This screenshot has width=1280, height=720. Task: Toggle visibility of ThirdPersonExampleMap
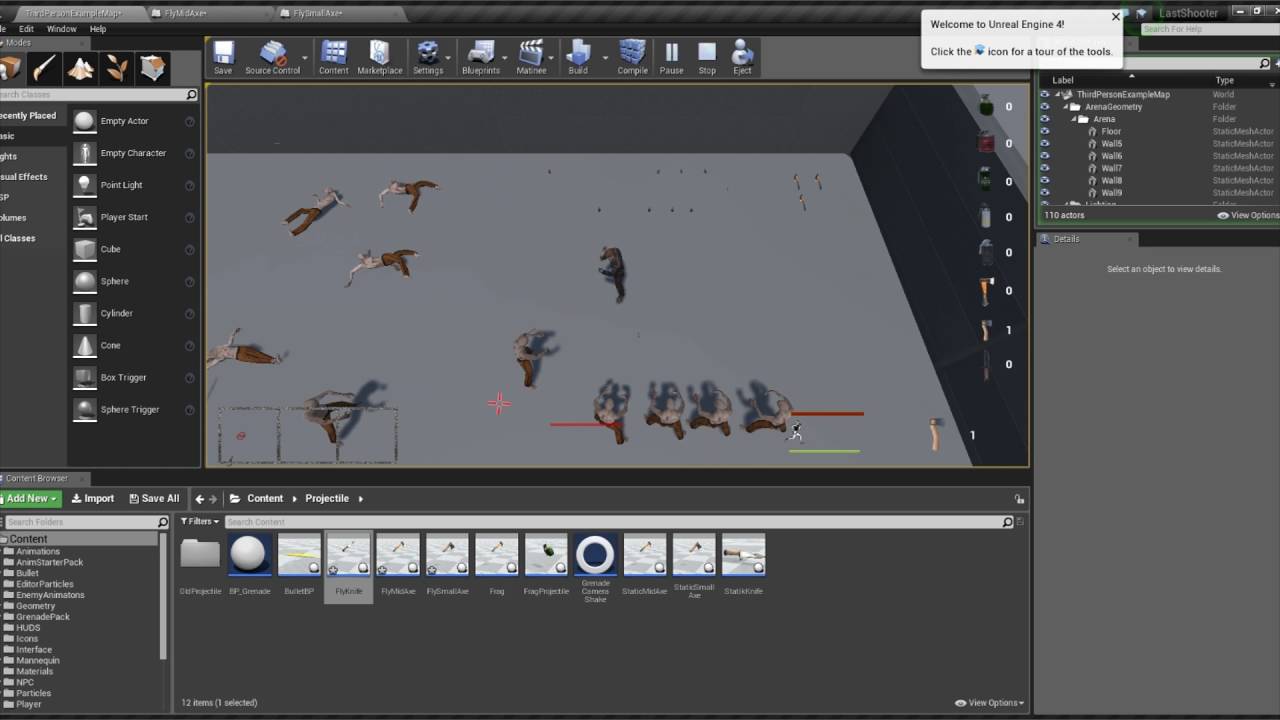[1045, 94]
